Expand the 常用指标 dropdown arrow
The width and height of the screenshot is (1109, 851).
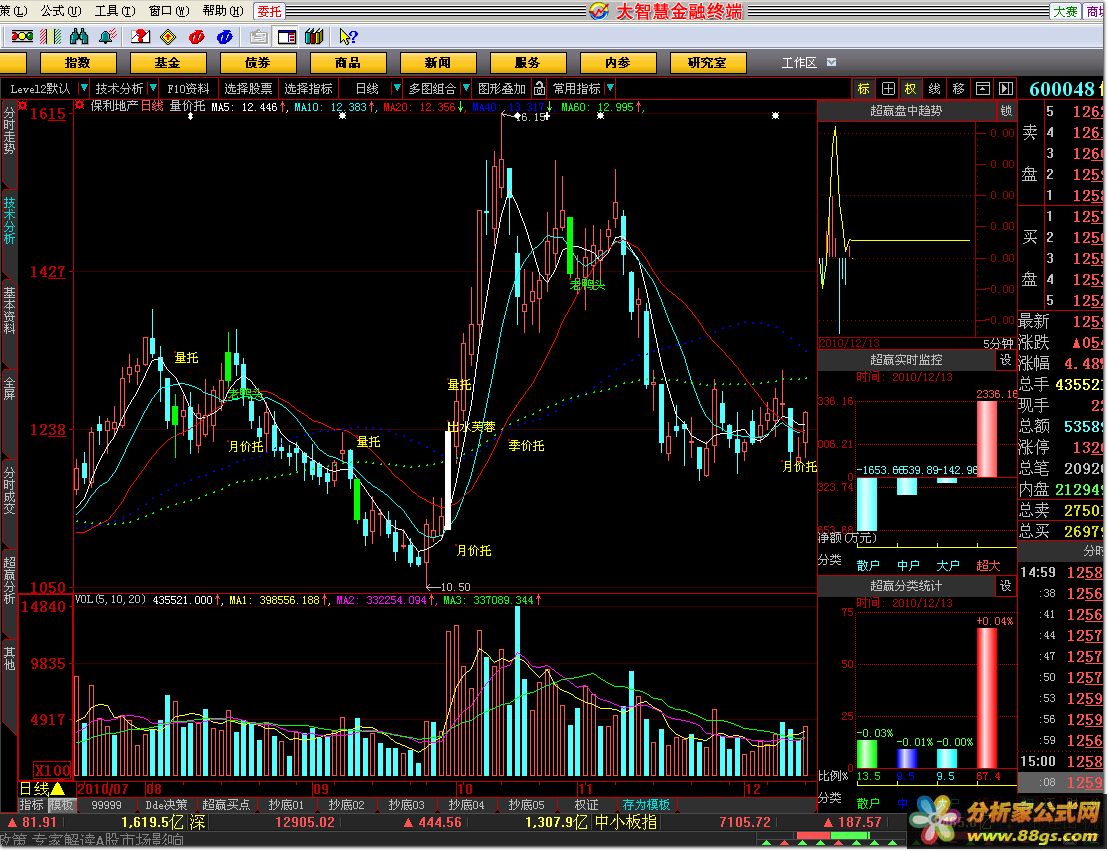coord(610,88)
